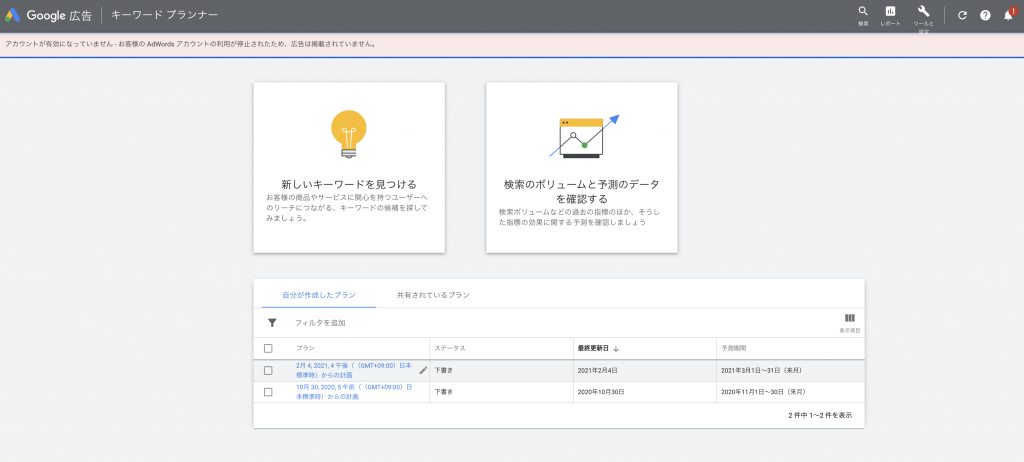The width and height of the screenshot is (1024, 462).
Task: Click the filter funnel icon
Action: coord(272,323)
